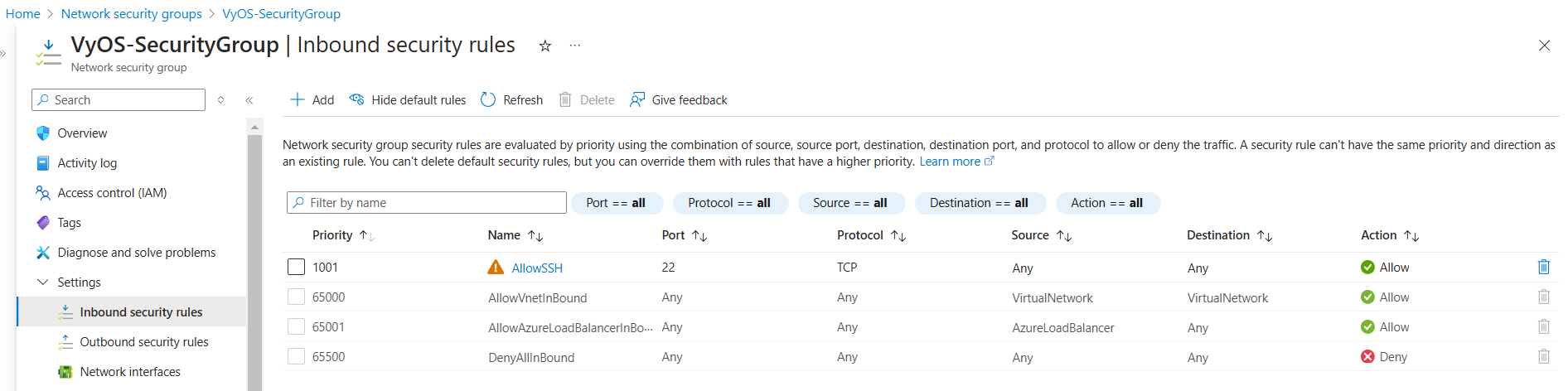Toggle Hide default rules

408,100
